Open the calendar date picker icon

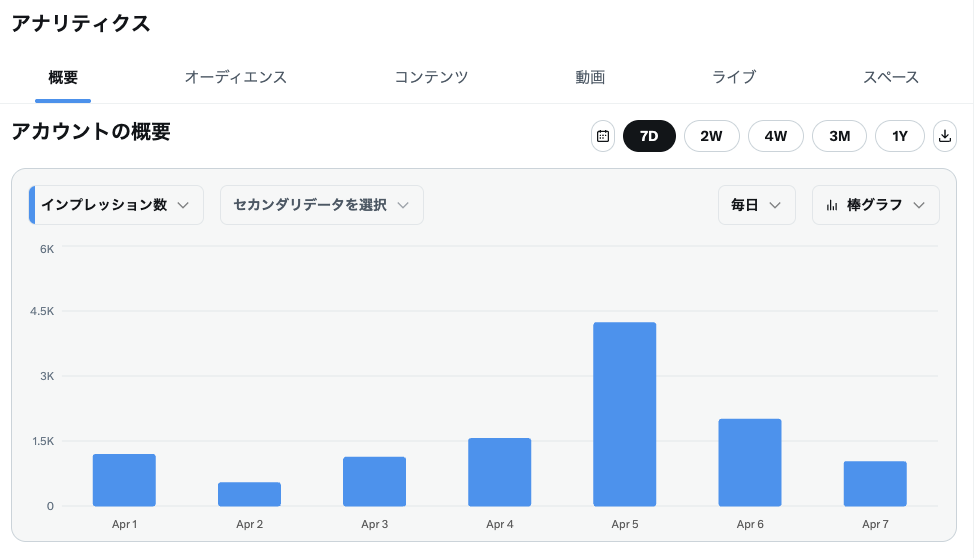pyautogui.click(x=603, y=136)
